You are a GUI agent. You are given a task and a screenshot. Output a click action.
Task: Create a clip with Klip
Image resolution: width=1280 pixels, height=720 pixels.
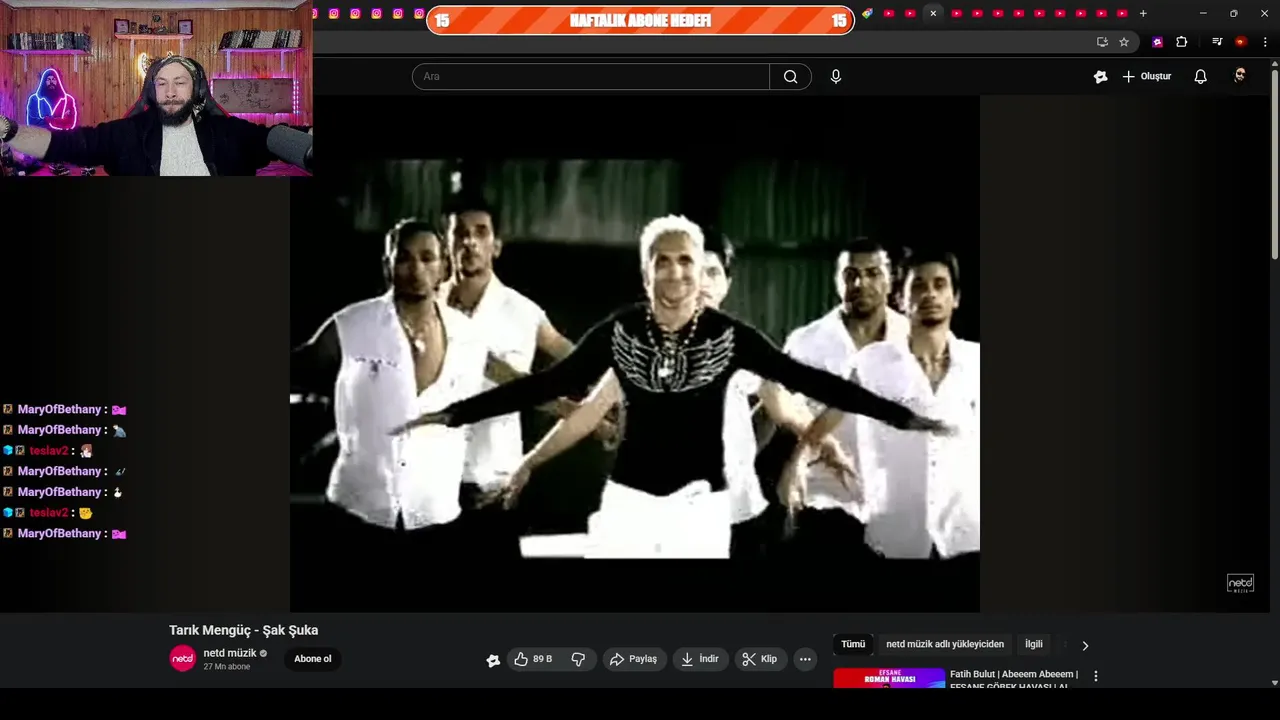click(x=759, y=659)
